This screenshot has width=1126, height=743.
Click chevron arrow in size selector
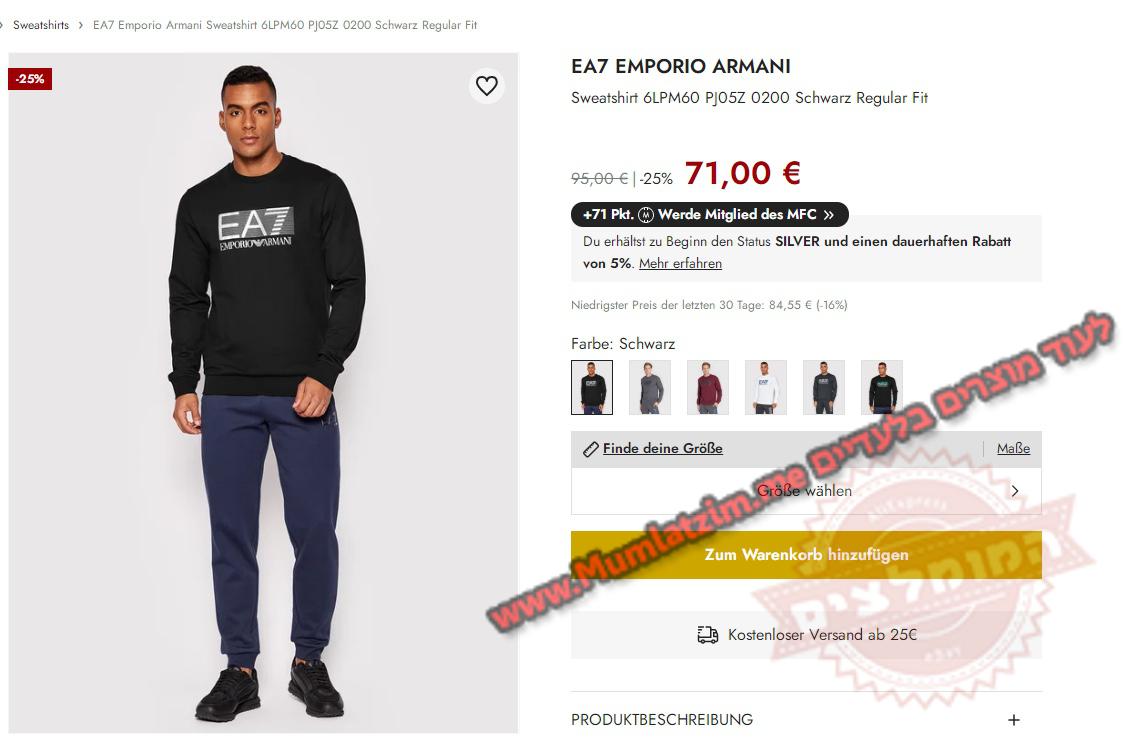pyautogui.click(x=1015, y=491)
